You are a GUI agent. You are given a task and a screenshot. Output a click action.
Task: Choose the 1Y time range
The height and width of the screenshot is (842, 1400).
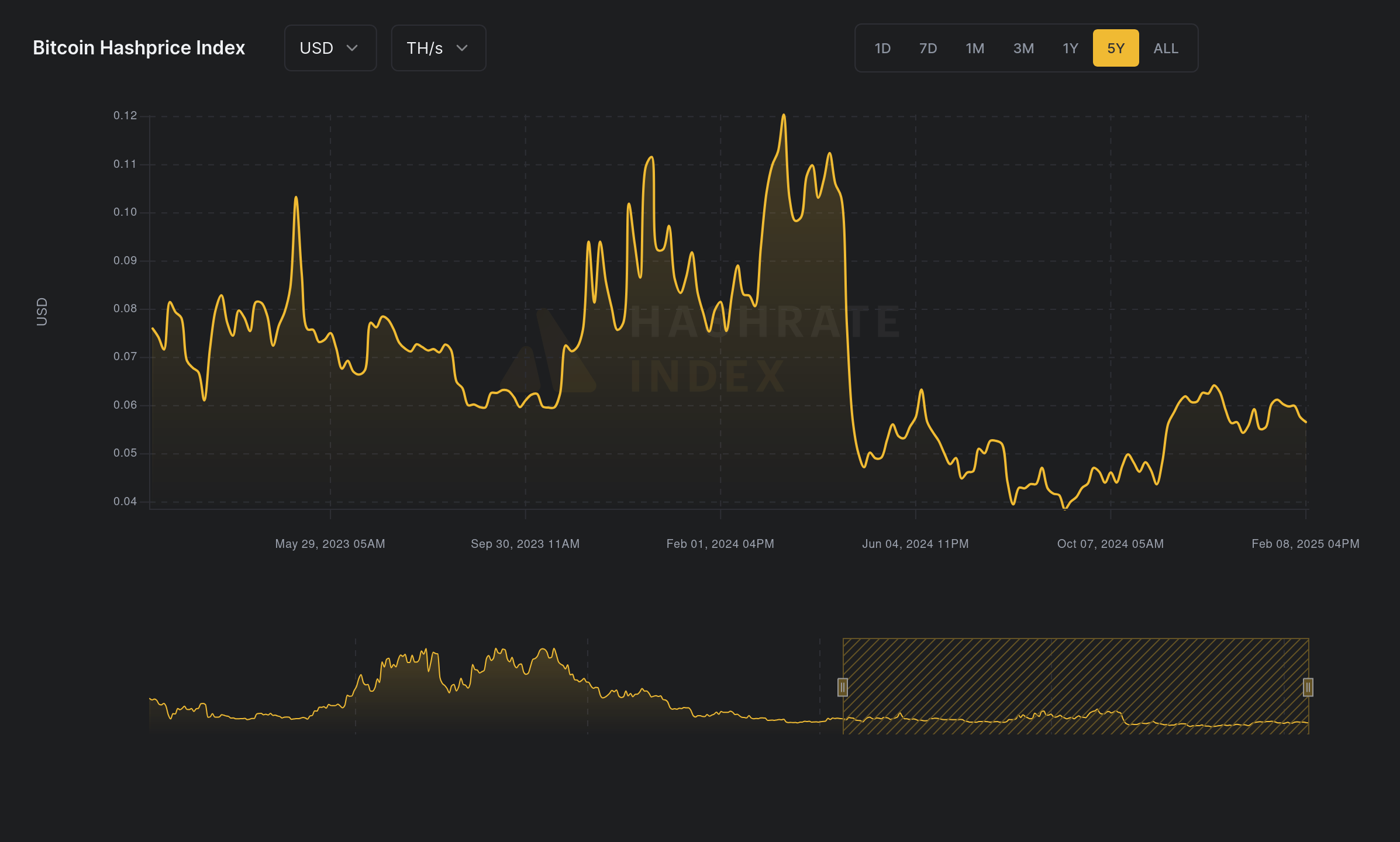[1070, 48]
